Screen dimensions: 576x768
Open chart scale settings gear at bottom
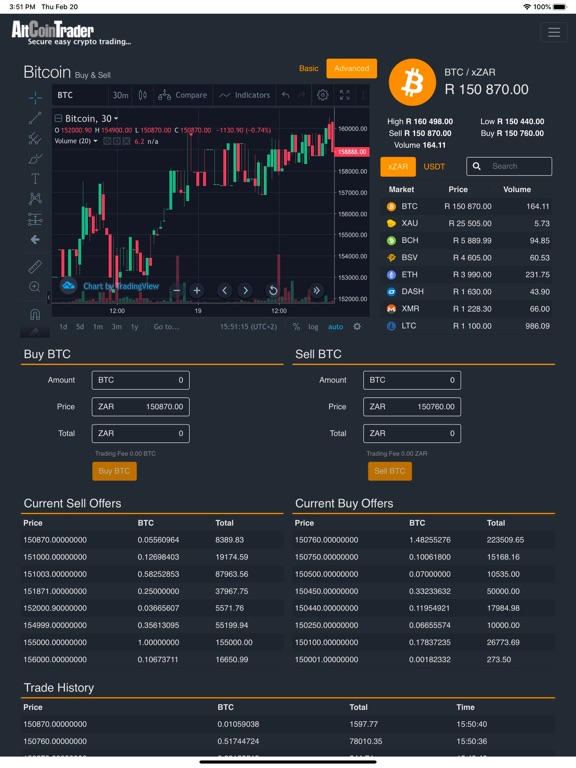[357, 327]
